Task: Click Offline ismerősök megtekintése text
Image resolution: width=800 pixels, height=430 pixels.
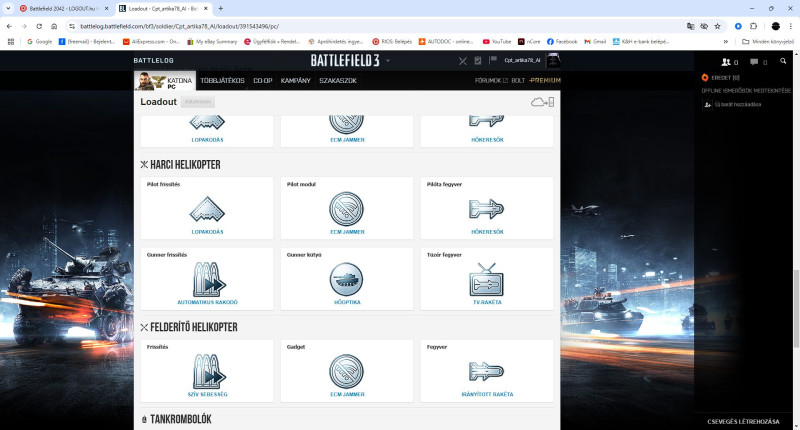Action: (746, 91)
